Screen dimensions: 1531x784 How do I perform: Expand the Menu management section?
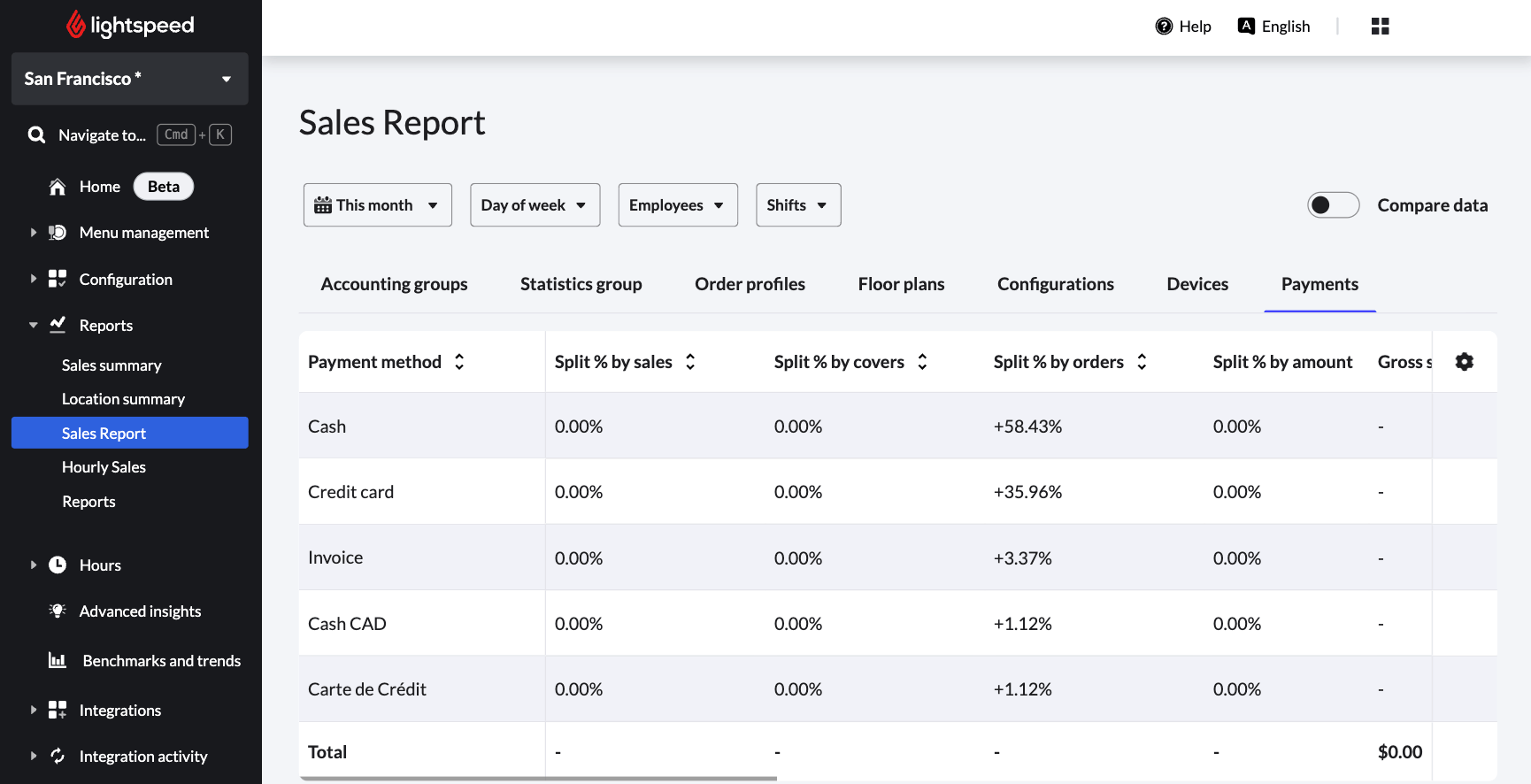(34, 233)
